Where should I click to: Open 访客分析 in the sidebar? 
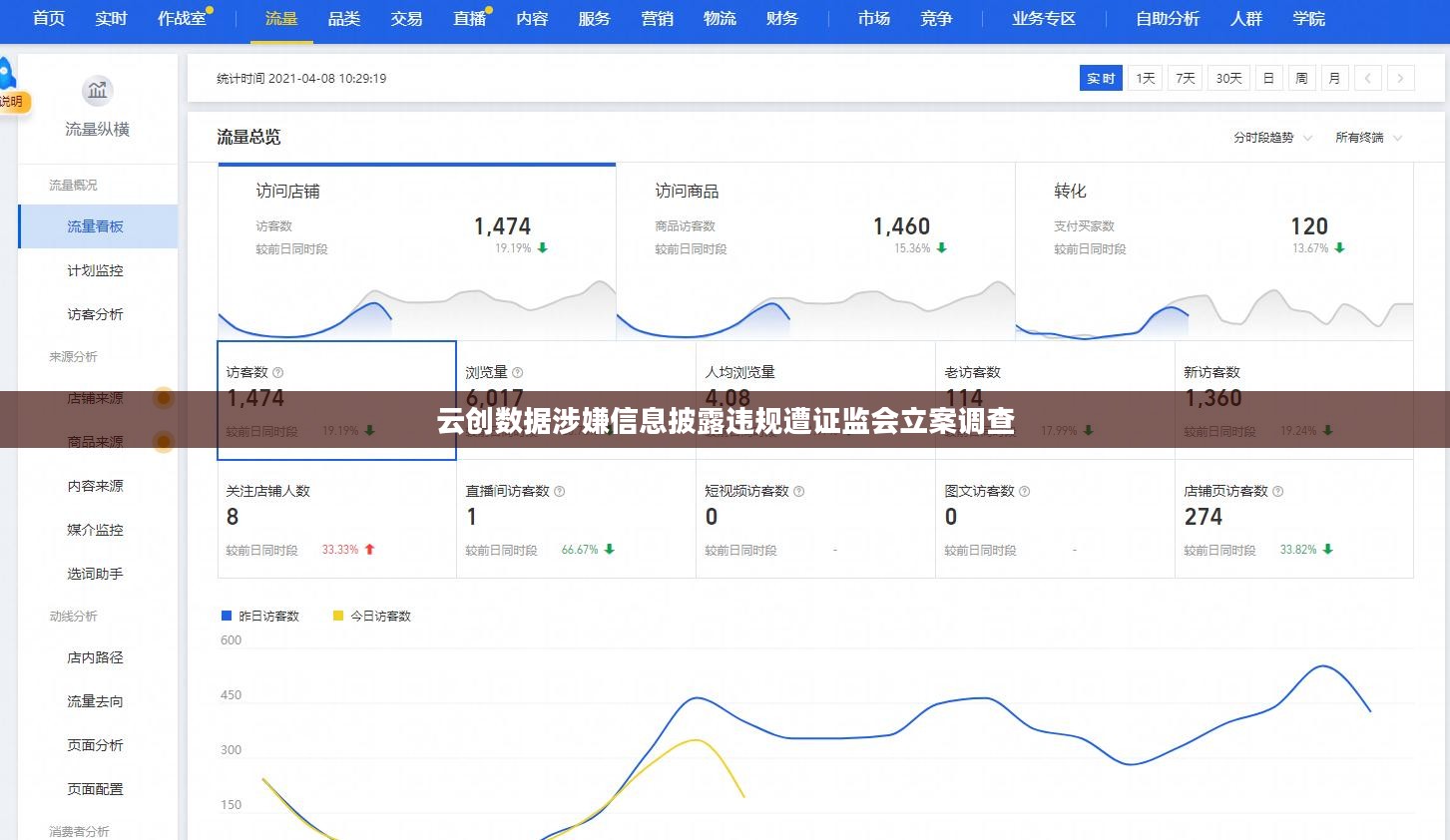(98, 314)
